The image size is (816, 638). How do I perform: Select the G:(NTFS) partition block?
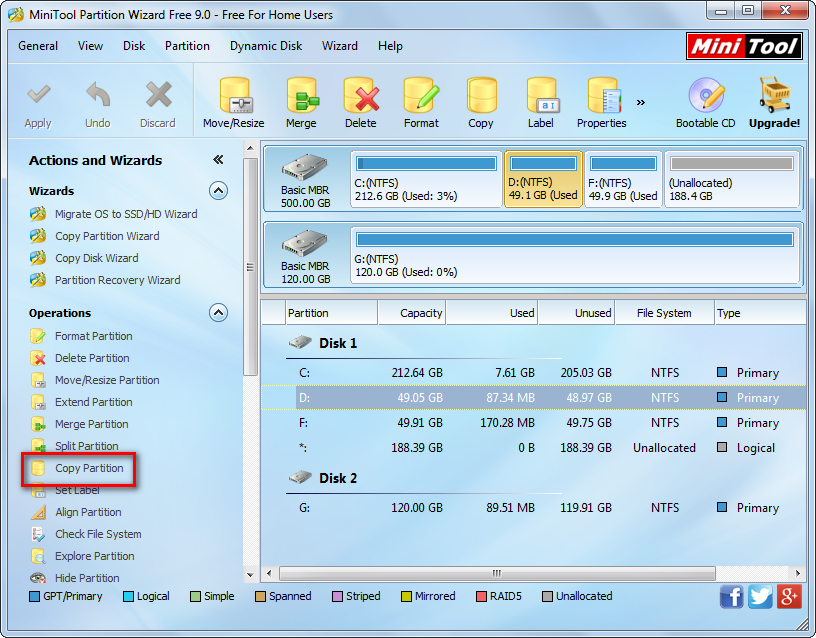click(x=575, y=256)
